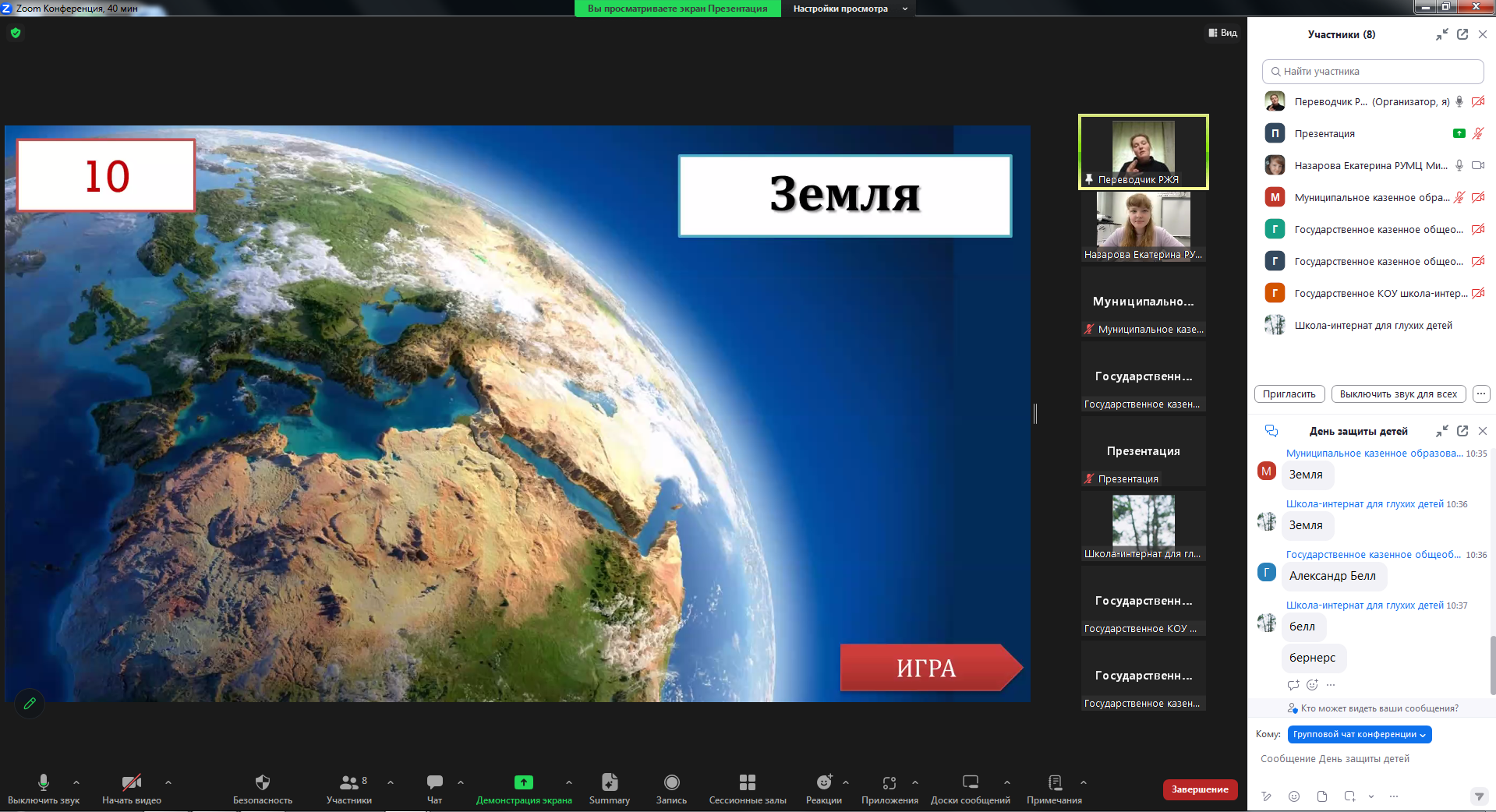Expand audio options arrow beside microphone
The image size is (1496, 812).
[76, 782]
